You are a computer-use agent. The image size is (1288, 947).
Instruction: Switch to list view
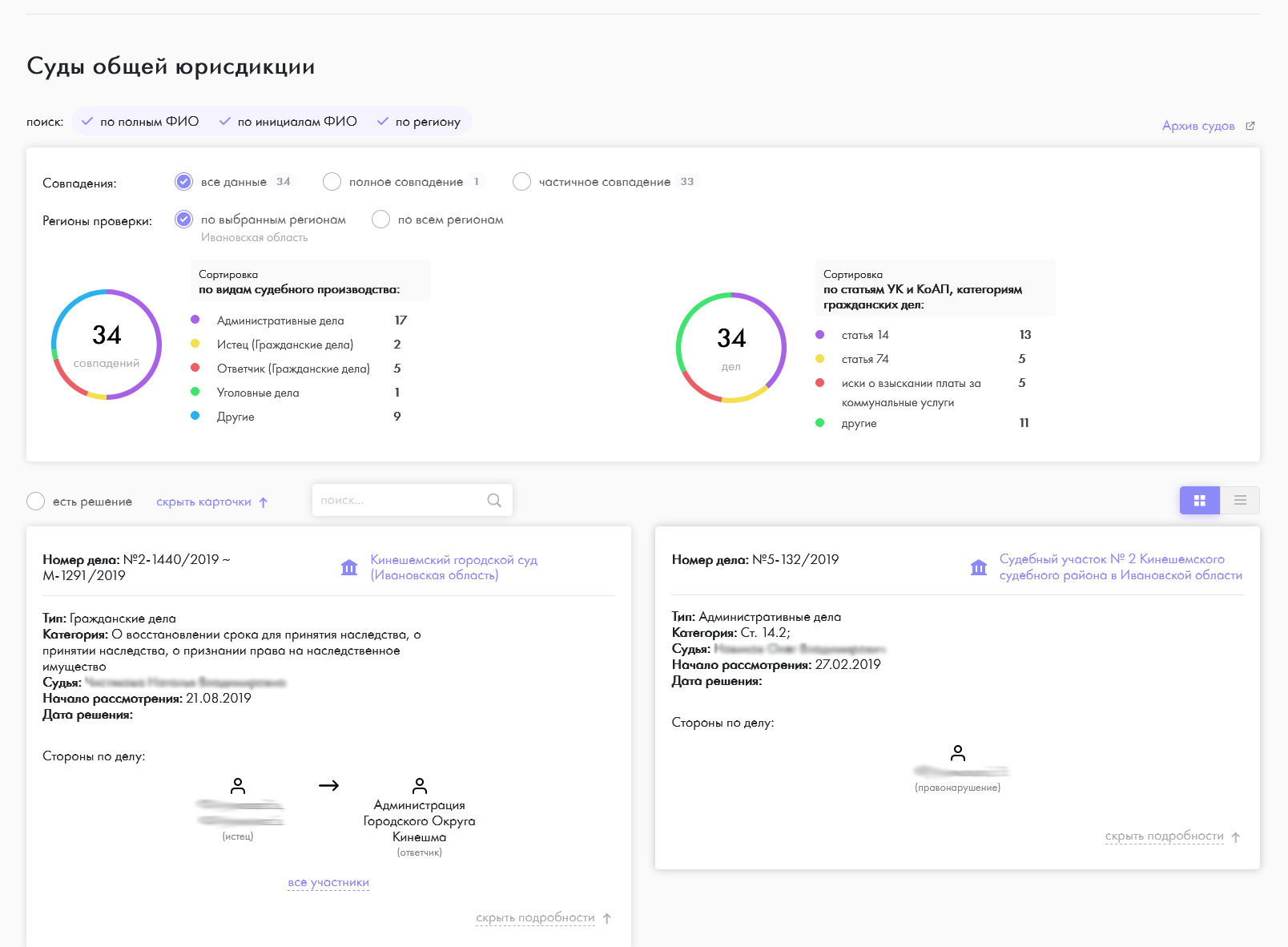[1240, 501]
